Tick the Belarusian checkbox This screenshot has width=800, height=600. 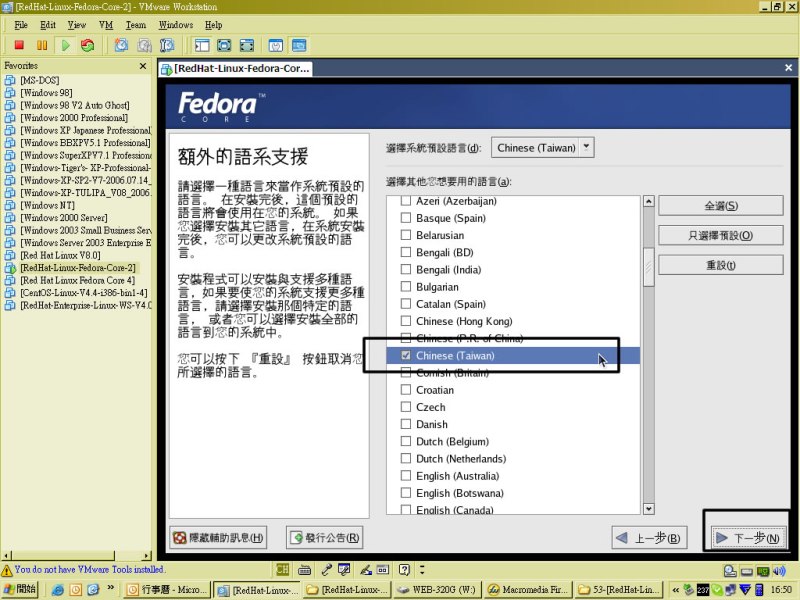click(406, 235)
